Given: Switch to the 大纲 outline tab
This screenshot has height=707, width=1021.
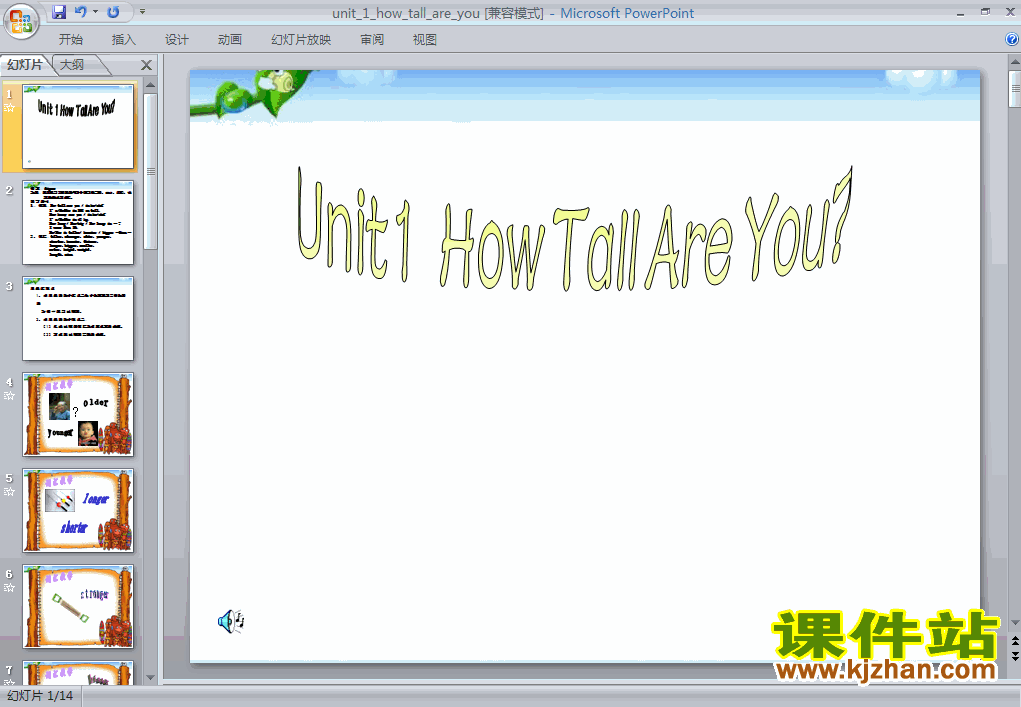Looking at the screenshot, I should (x=72, y=64).
